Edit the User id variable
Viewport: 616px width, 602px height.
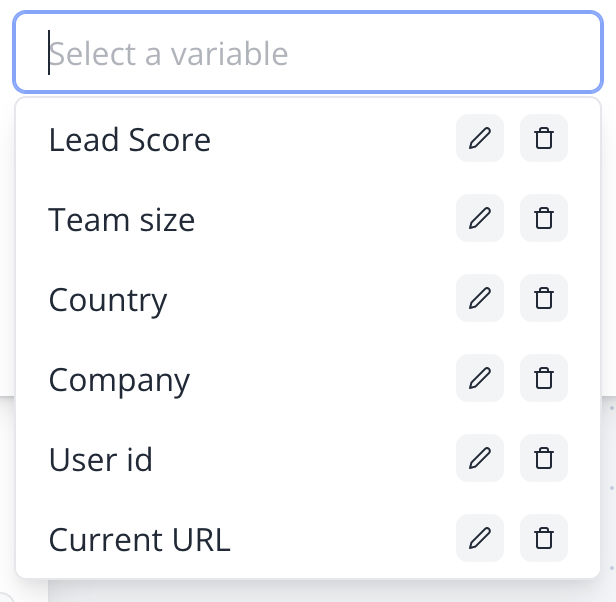[480, 459]
